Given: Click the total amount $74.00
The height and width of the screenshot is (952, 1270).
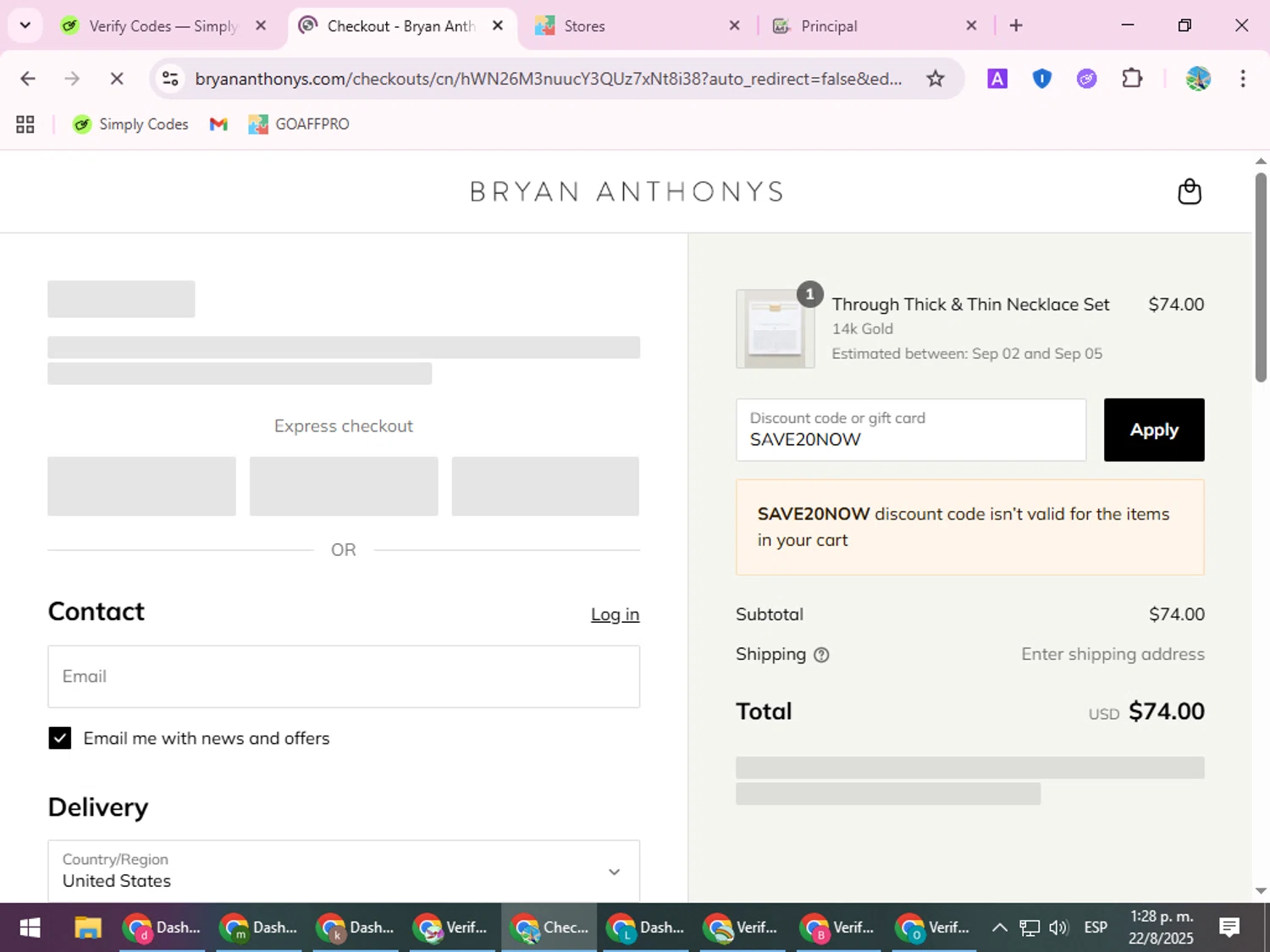Looking at the screenshot, I should (x=1167, y=711).
